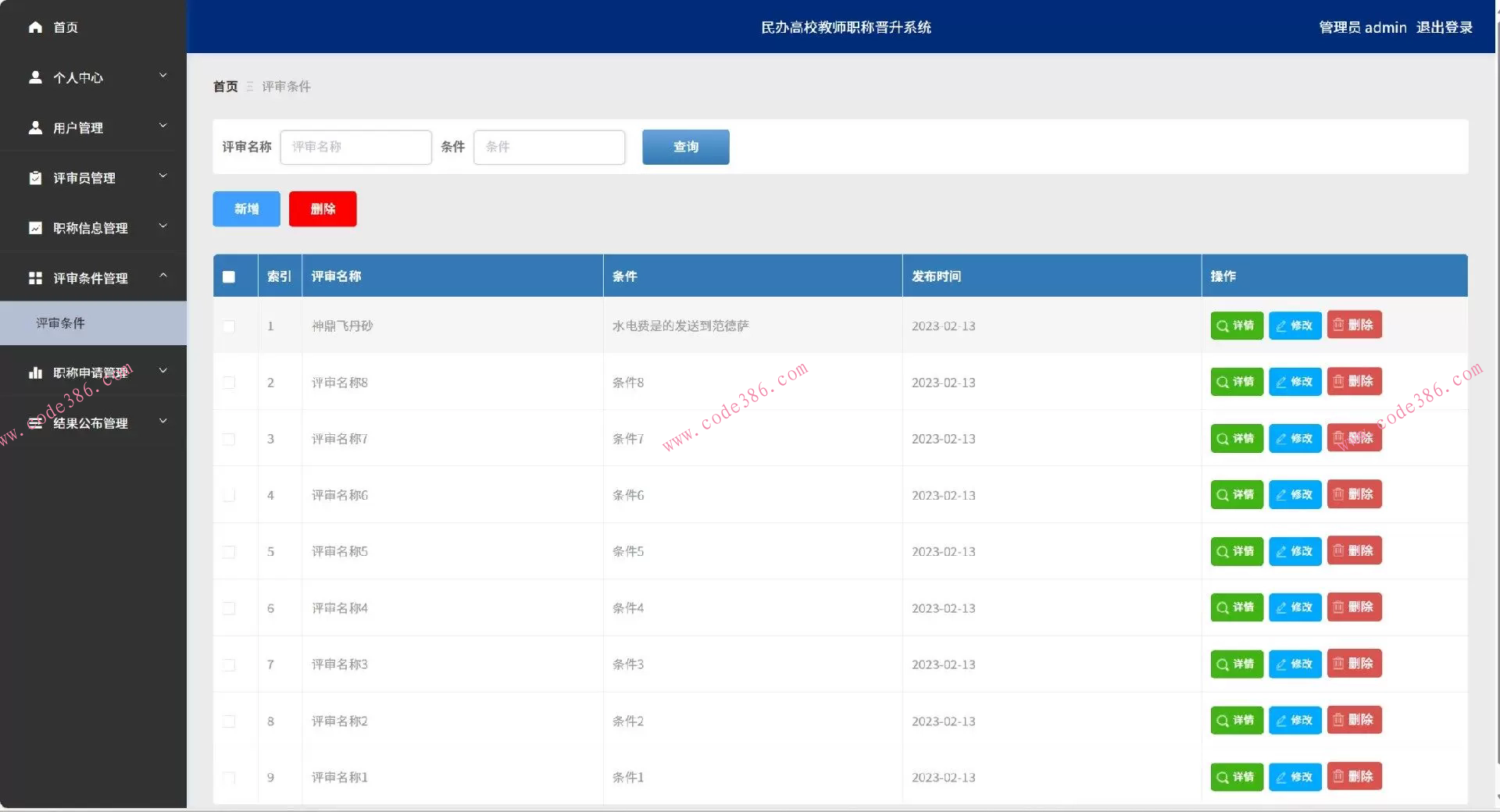Click the magnifier icon on first 详情 button
The width and height of the screenshot is (1500, 812).
(x=1221, y=326)
